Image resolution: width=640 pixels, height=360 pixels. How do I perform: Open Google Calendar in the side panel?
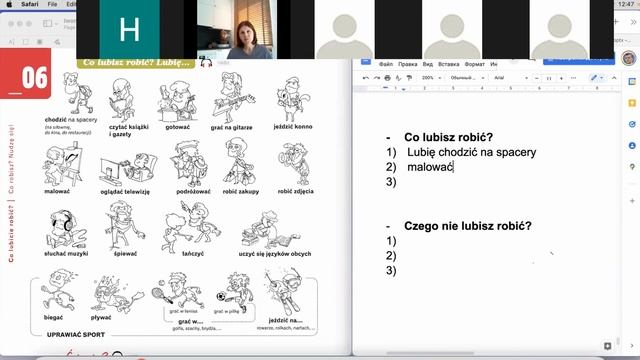[x=632, y=82]
